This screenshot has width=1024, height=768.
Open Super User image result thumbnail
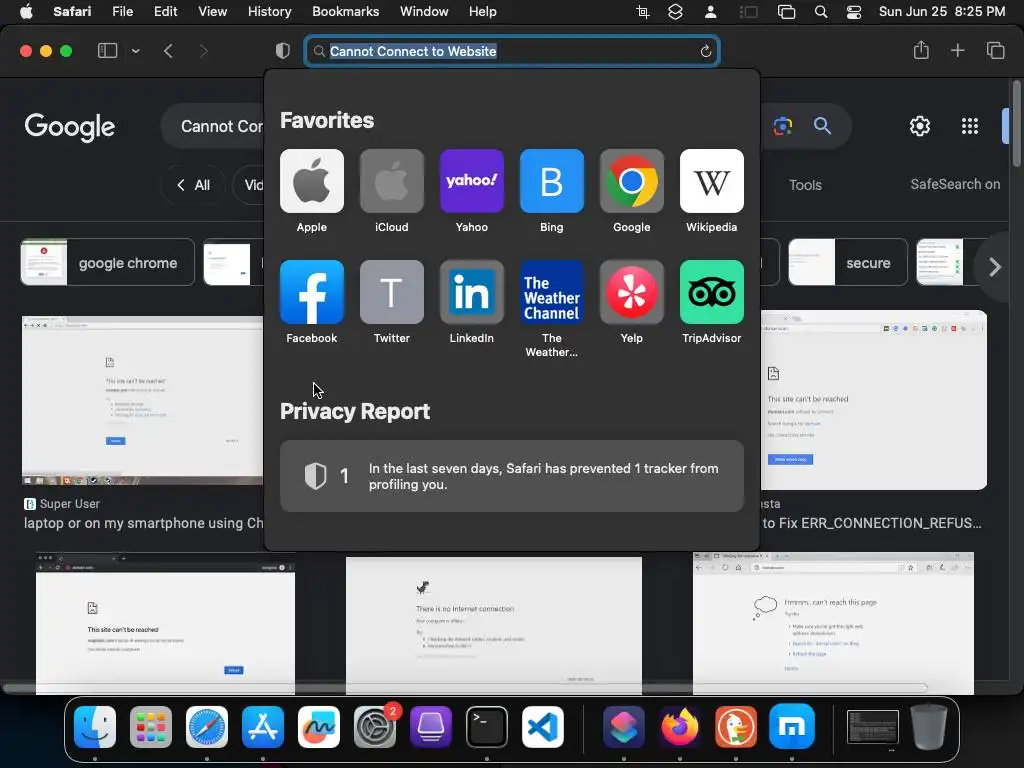coord(142,400)
